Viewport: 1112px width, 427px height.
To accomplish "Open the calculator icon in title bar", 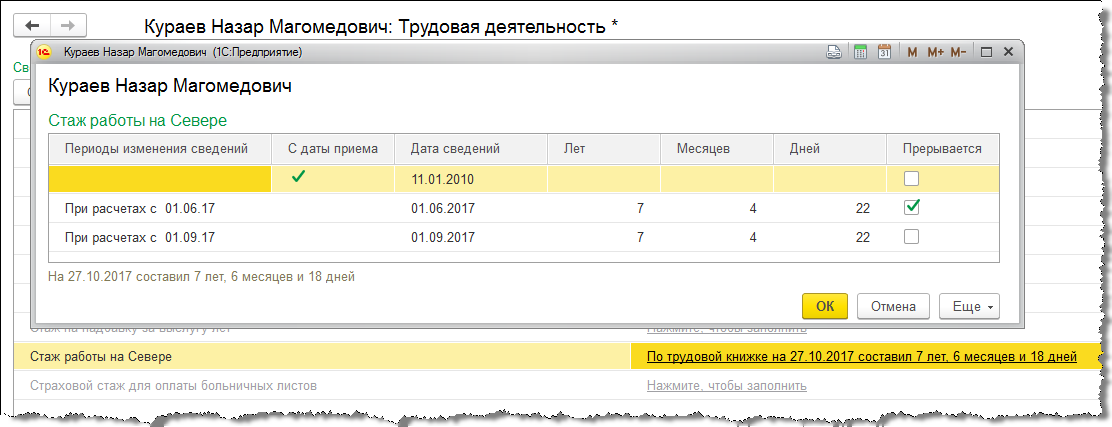I will point(859,52).
